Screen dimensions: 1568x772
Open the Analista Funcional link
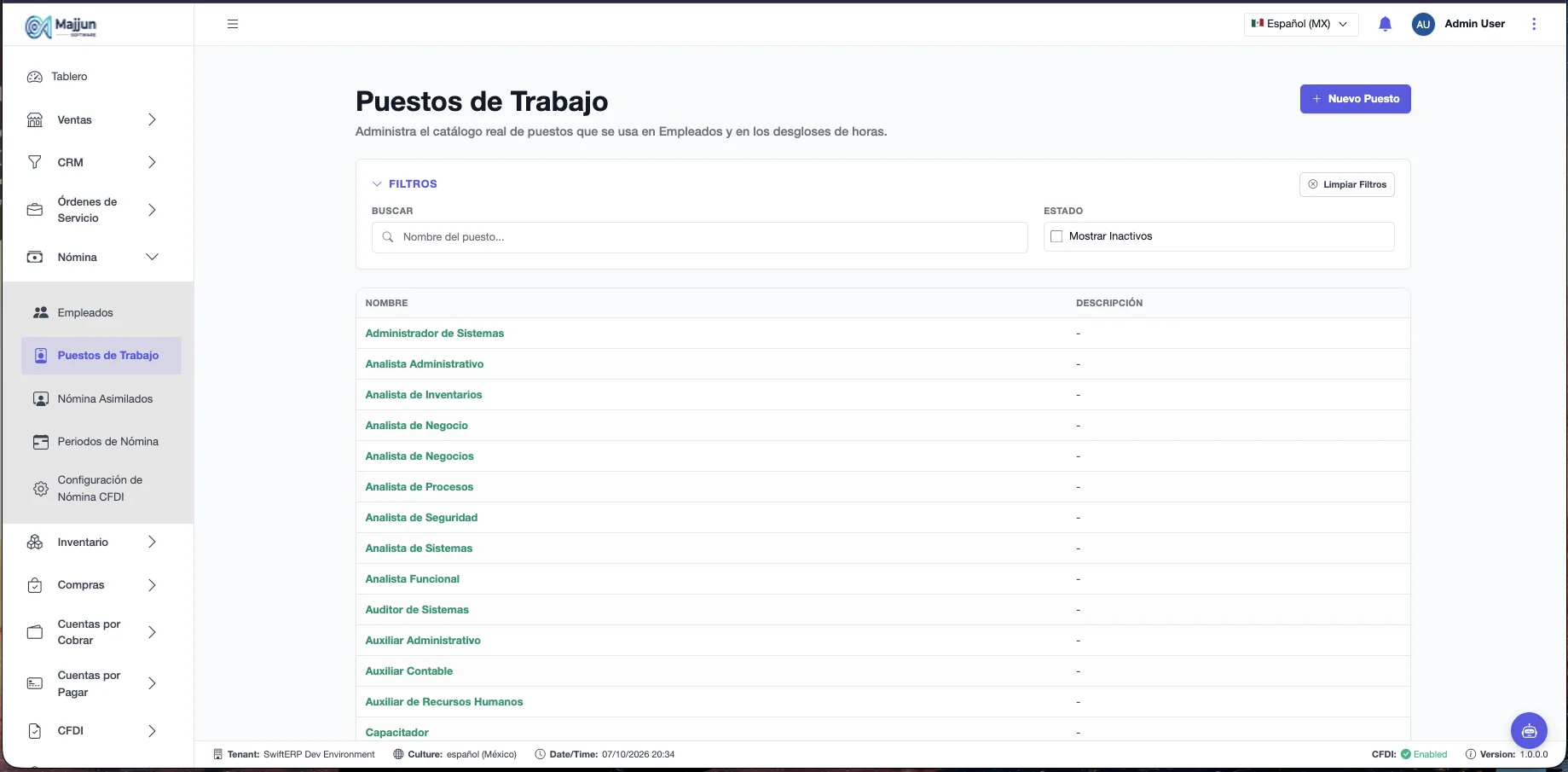click(413, 579)
